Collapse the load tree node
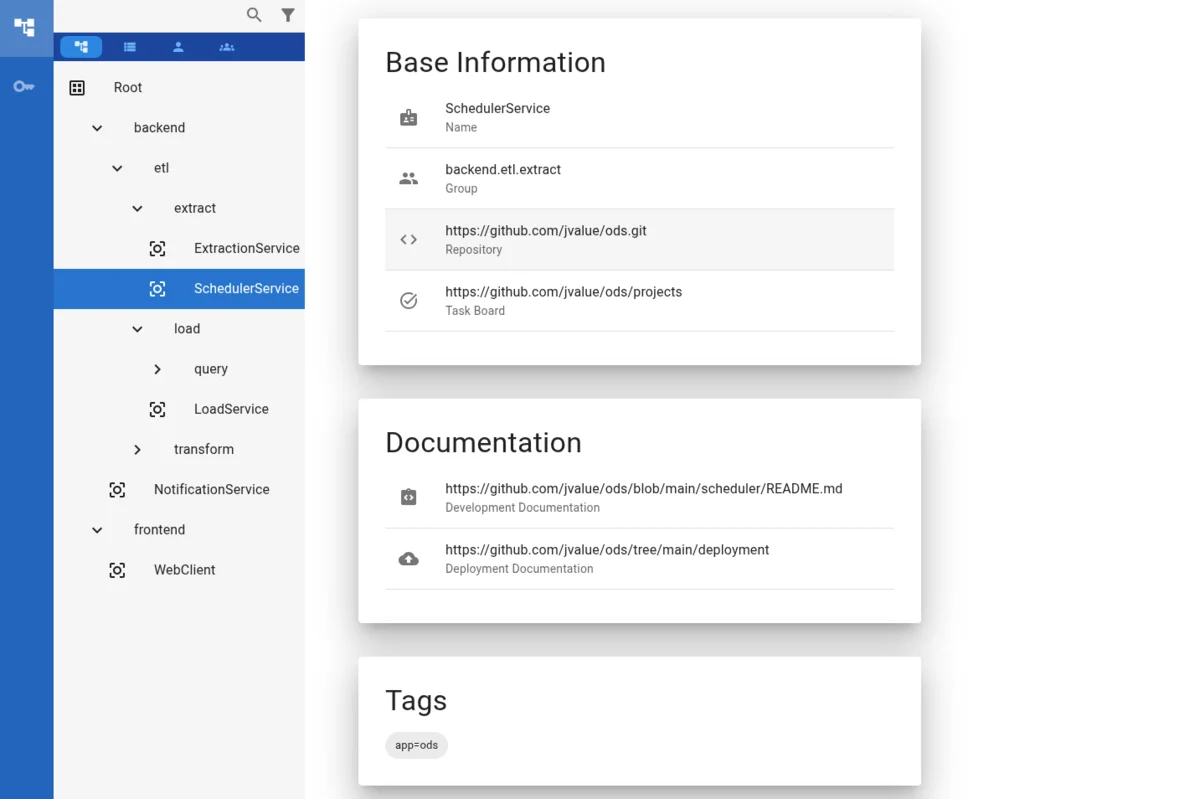1200x799 pixels. point(137,328)
